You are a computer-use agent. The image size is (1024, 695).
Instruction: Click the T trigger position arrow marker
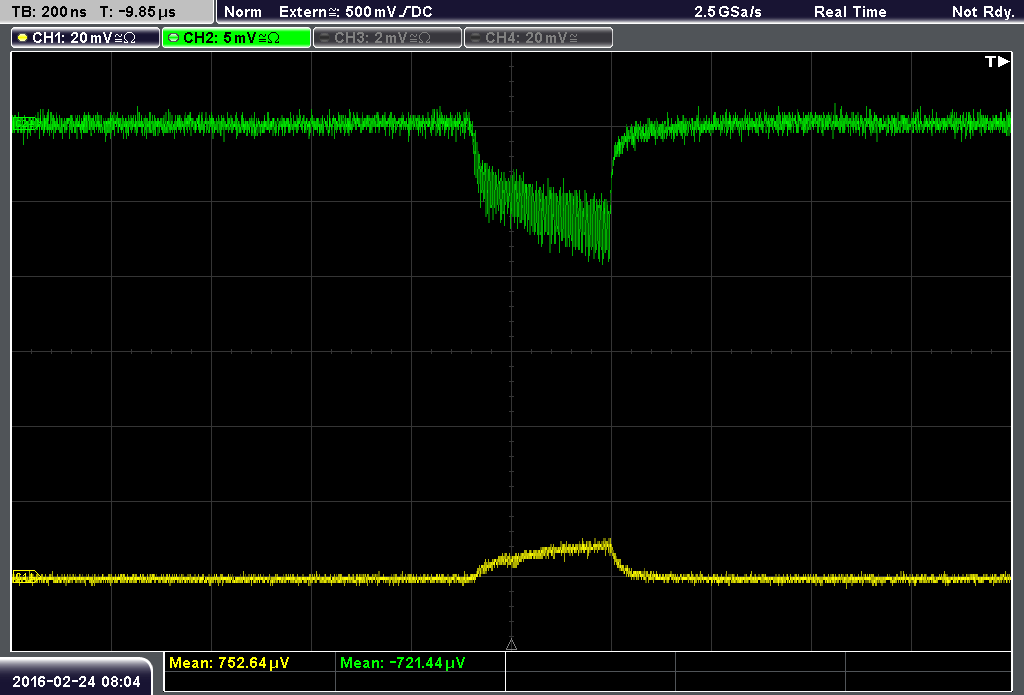click(x=997, y=61)
